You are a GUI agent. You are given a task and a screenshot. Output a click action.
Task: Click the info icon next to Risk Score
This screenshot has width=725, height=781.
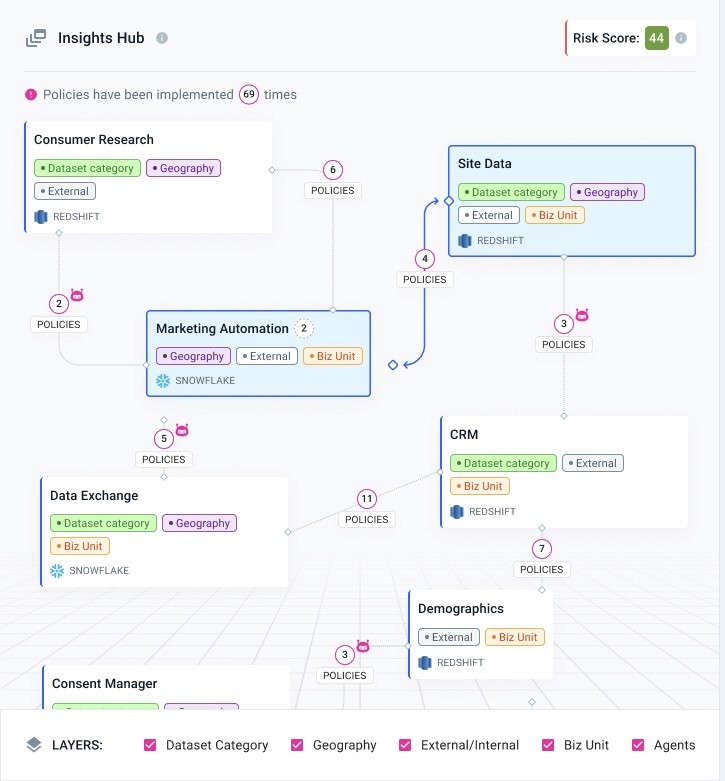[x=681, y=38]
